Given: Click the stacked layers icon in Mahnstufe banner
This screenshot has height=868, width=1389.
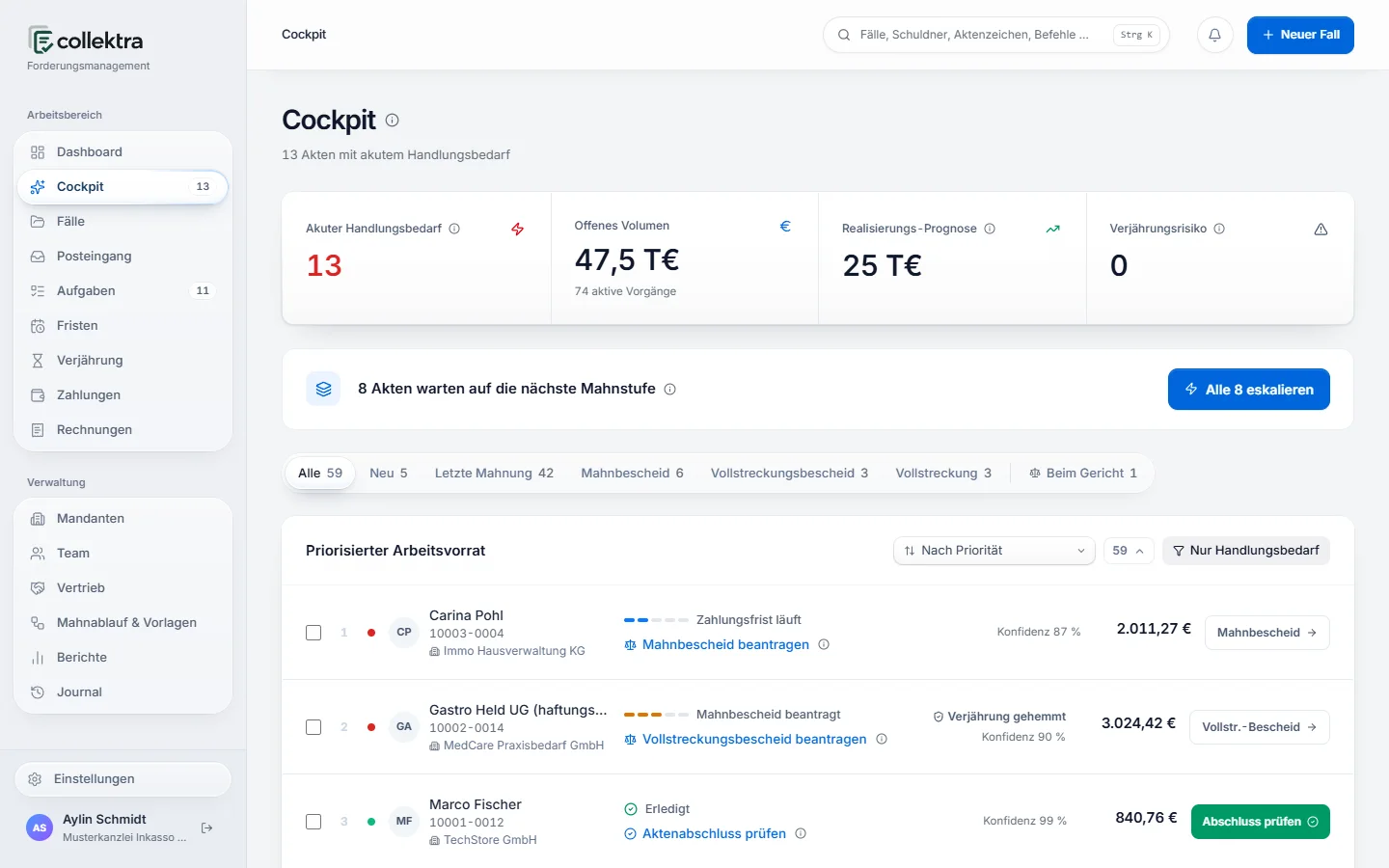Looking at the screenshot, I should click(323, 389).
